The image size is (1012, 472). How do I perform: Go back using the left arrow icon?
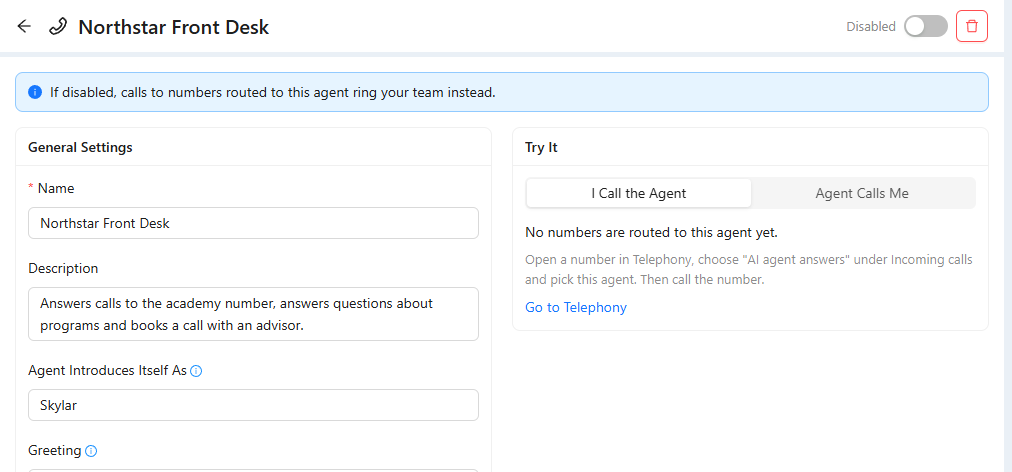[24, 26]
